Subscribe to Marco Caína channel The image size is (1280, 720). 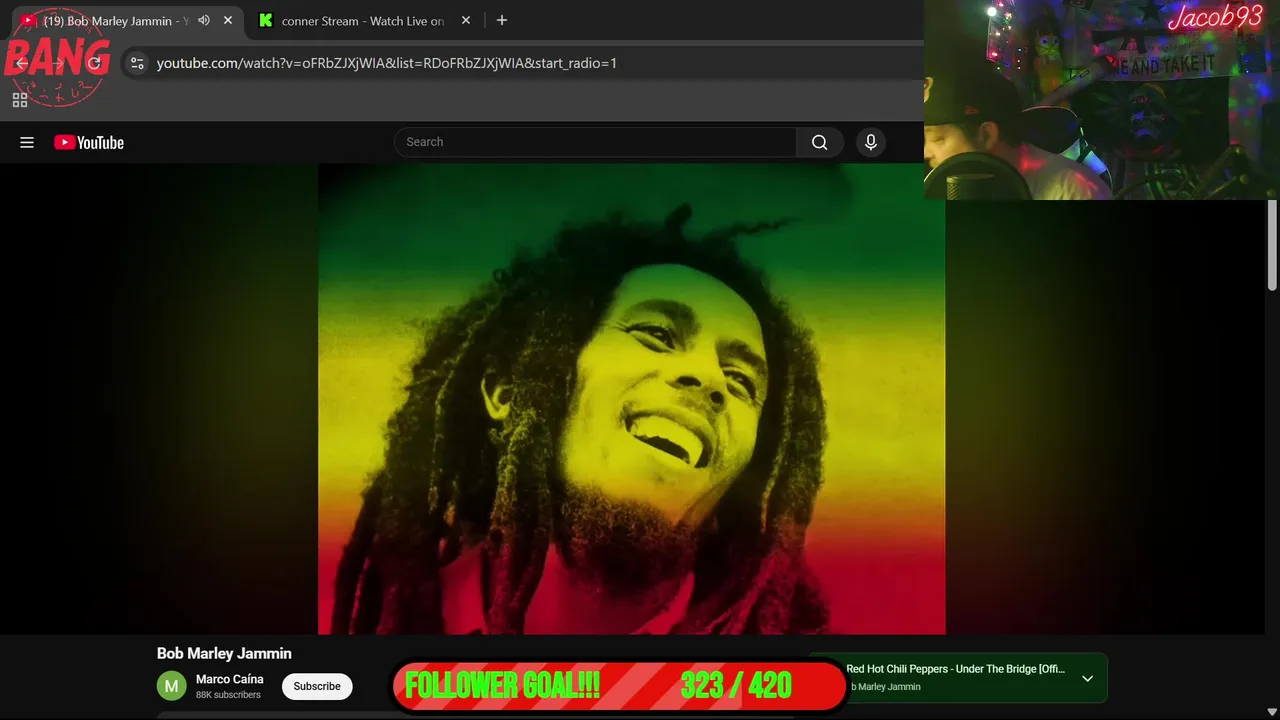pyautogui.click(x=317, y=686)
